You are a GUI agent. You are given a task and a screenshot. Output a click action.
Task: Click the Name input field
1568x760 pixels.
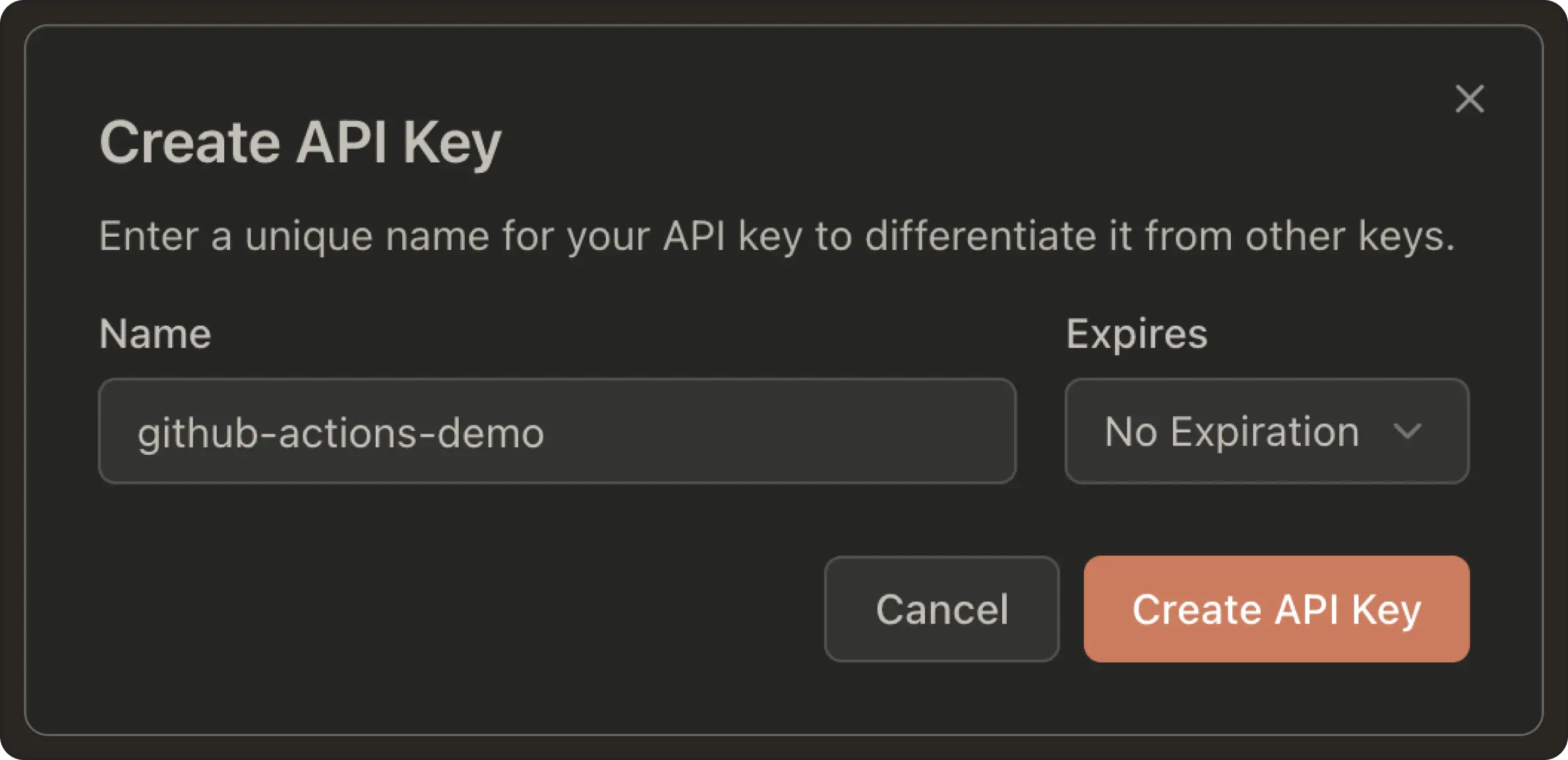point(557,431)
